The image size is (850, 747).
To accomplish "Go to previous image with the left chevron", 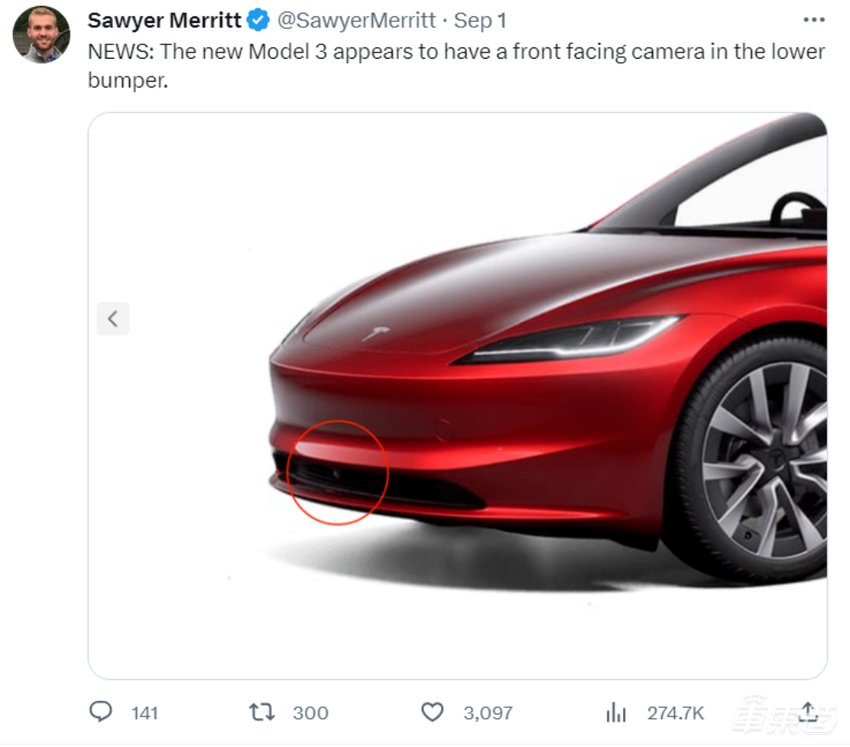I will [x=112, y=317].
